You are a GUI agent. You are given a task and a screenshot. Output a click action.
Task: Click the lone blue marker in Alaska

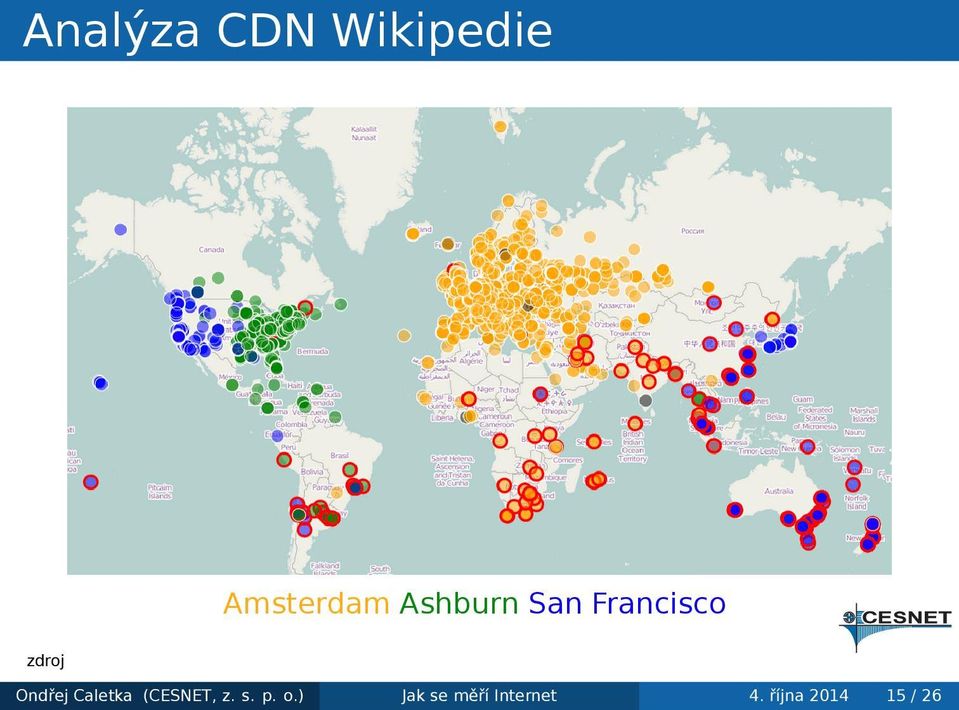coord(120,229)
